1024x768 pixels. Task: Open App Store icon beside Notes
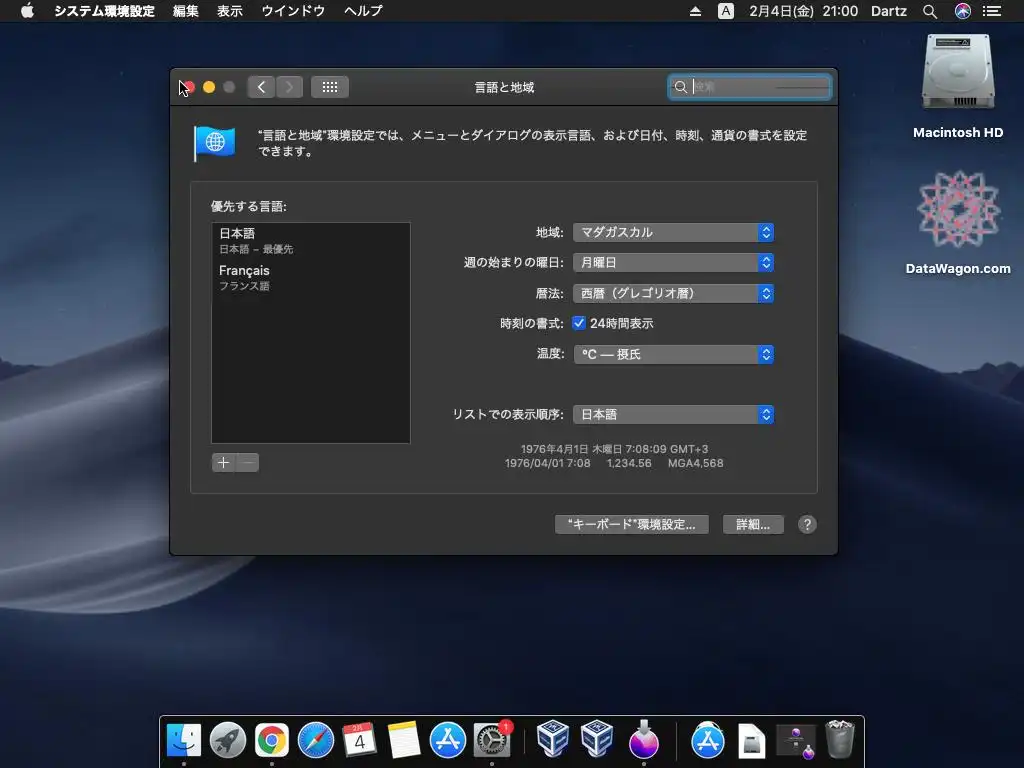(448, 741)
